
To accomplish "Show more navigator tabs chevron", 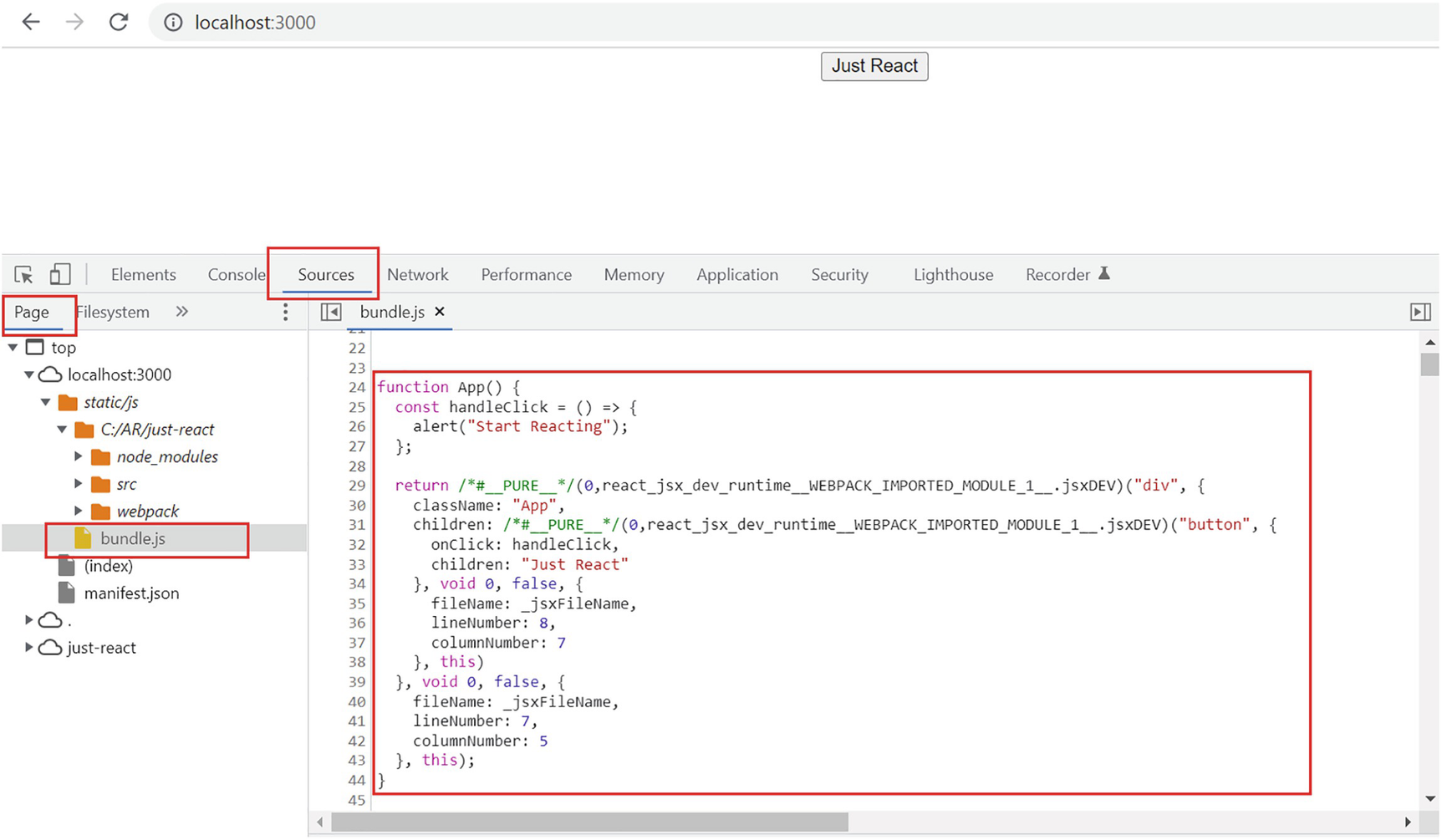I will click(182, 312).
